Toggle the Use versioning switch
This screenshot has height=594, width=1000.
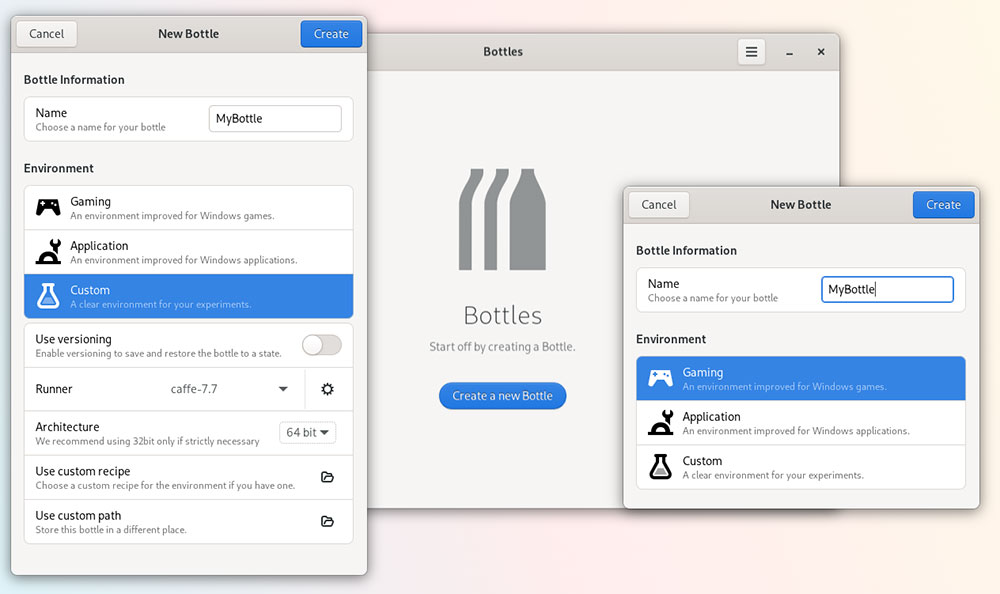[322, 345]
